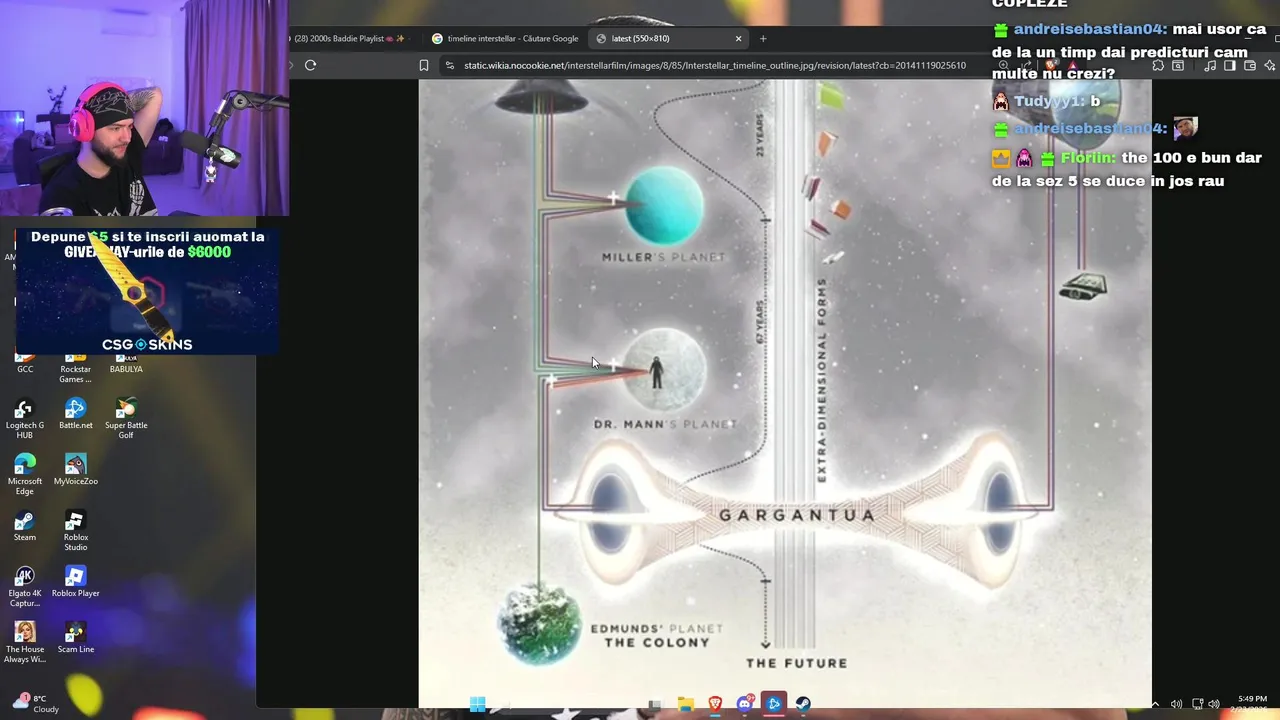Click the GARGANTUA label in the timeline image
Screen dimensions: 1280x720
point(797,515)
